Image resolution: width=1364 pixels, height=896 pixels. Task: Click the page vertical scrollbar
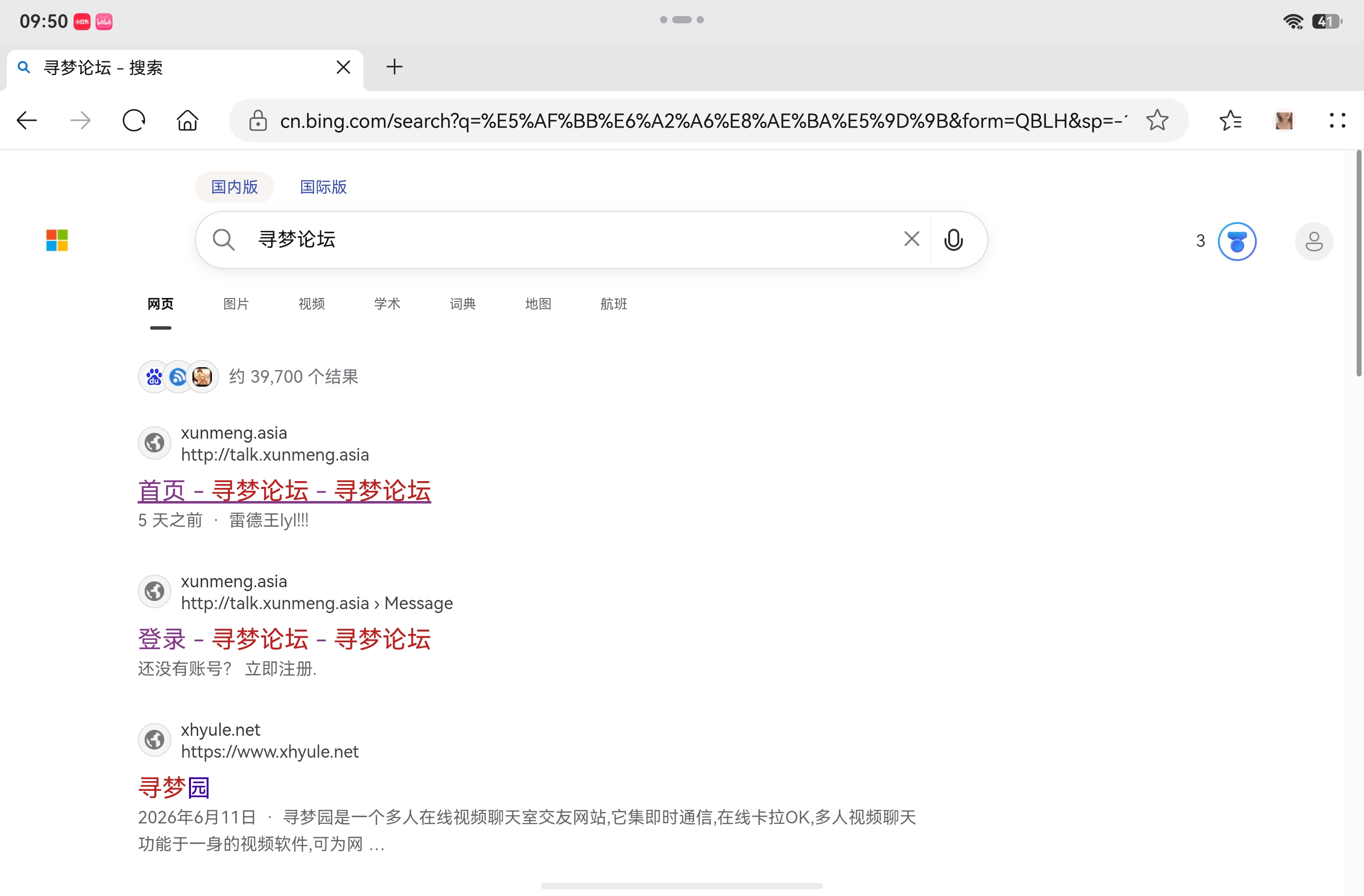1359,263
